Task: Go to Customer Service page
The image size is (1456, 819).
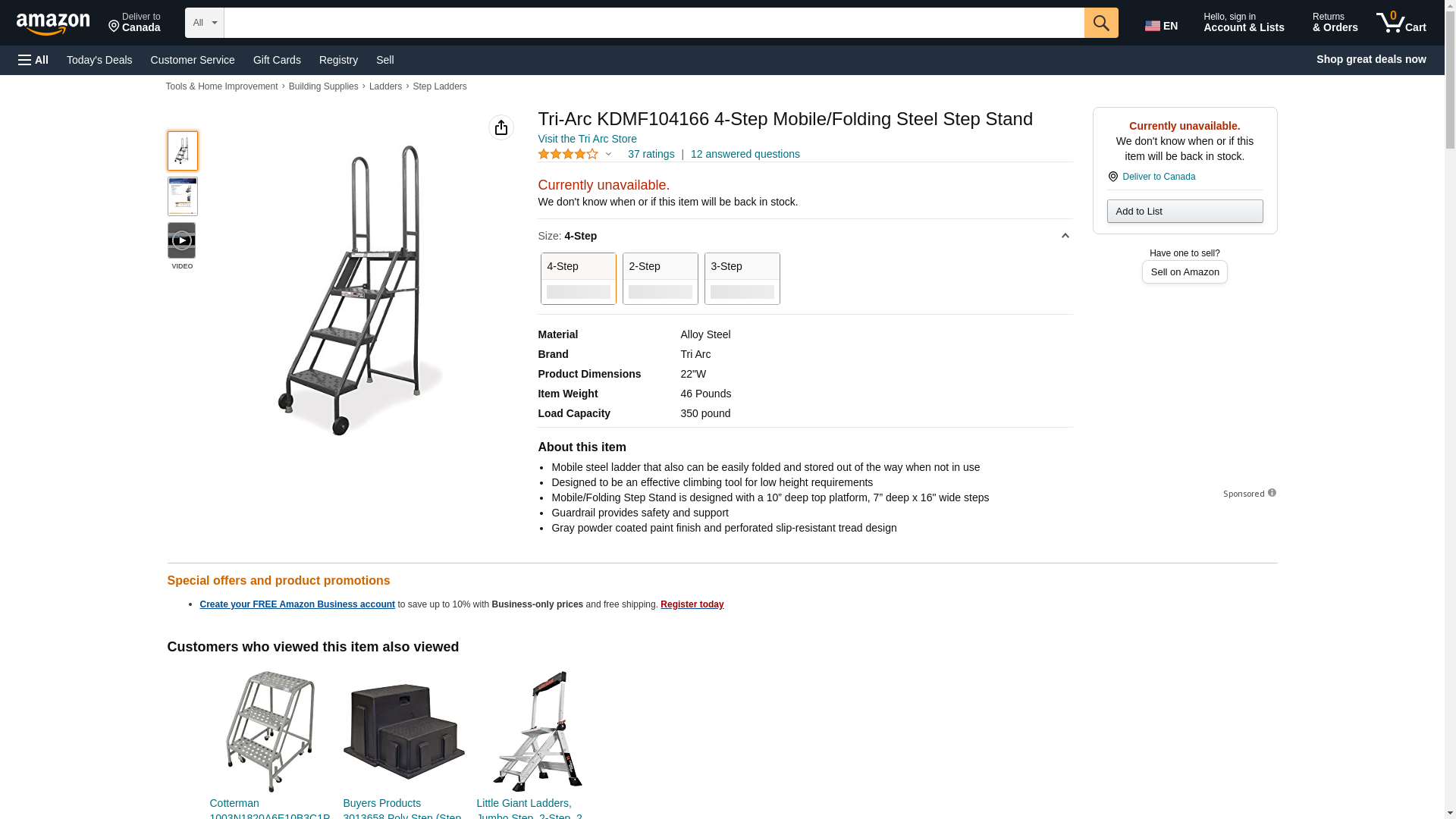Action: [193, 60]
